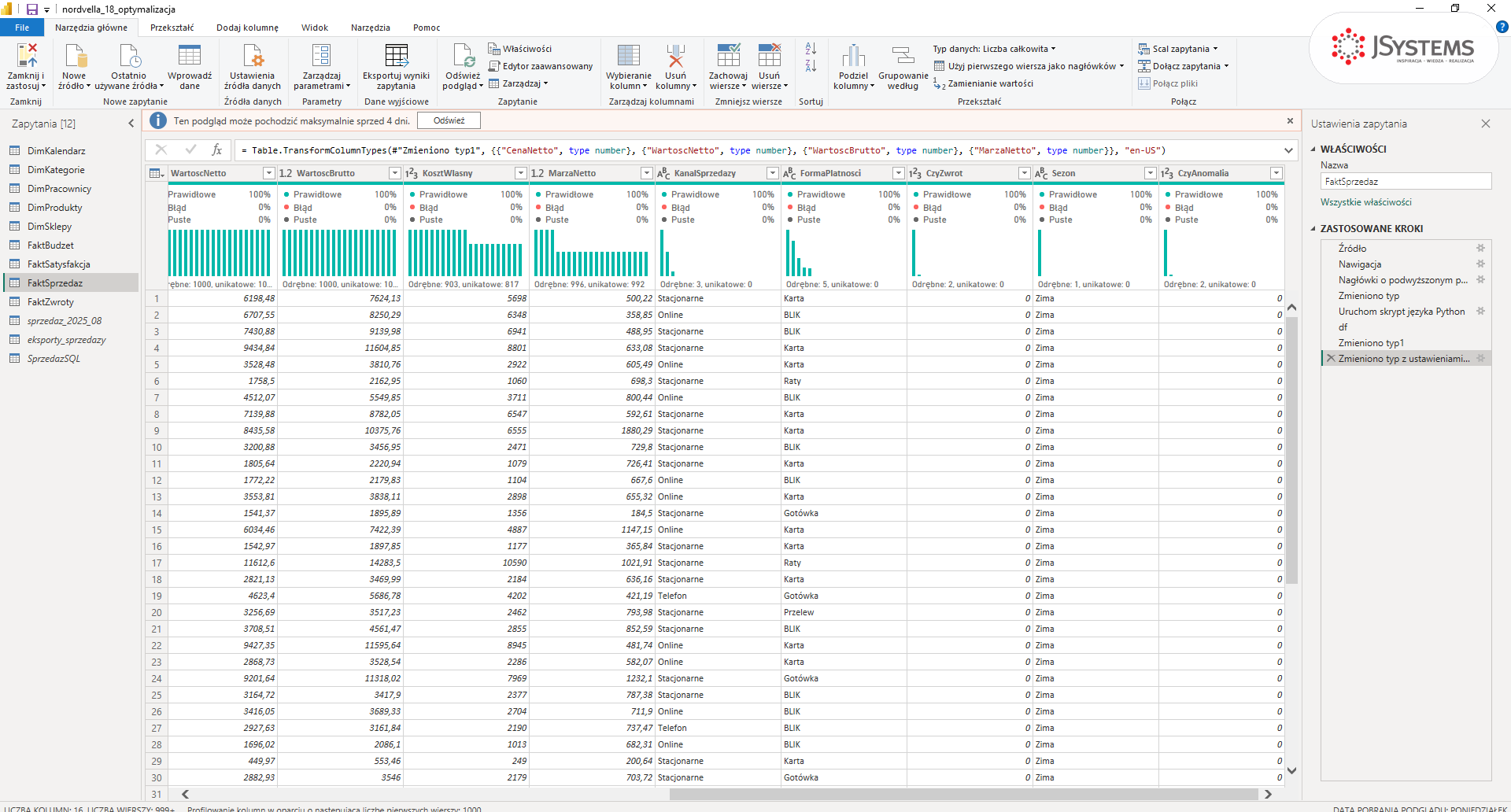Click Grupowanie według icon
This screenshot has width=1511, height=812.
point(903,55)
